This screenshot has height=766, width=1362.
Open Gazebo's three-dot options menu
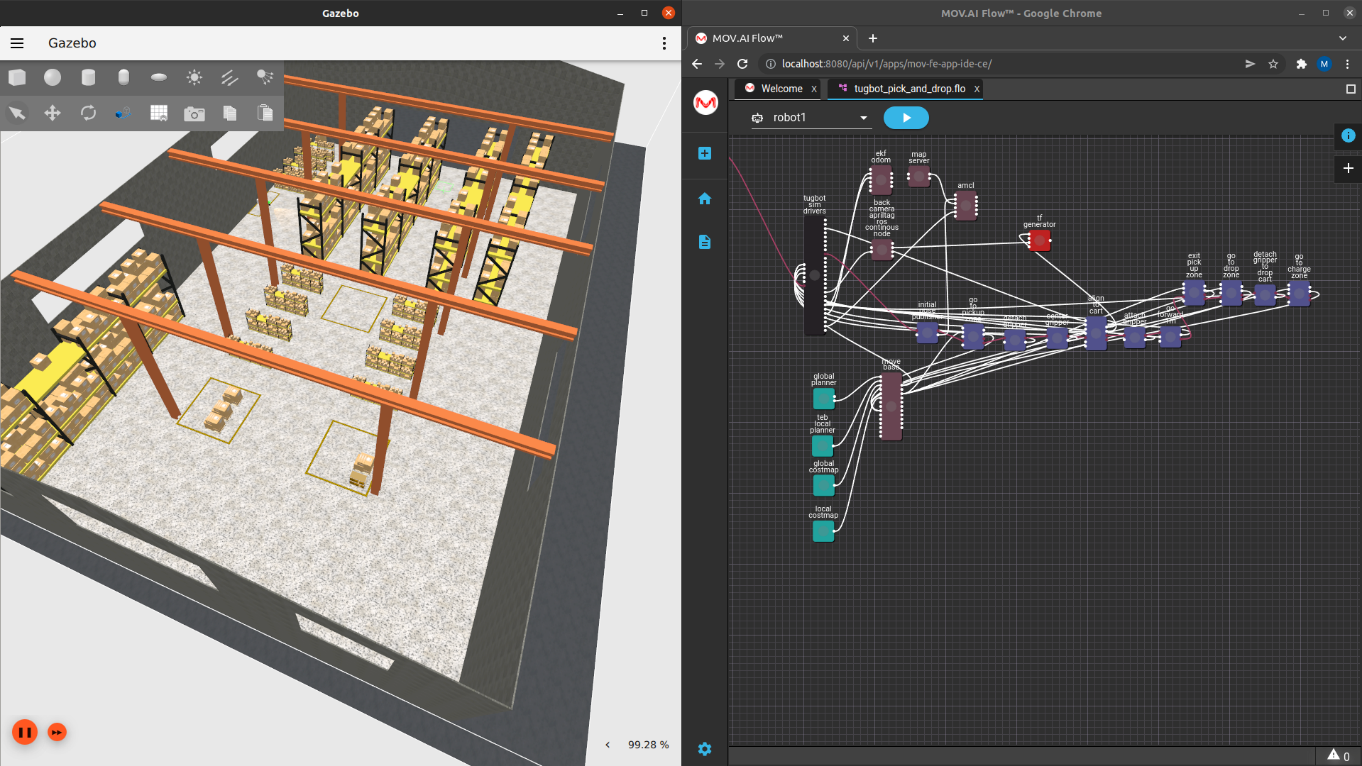(x=664, y=44)
